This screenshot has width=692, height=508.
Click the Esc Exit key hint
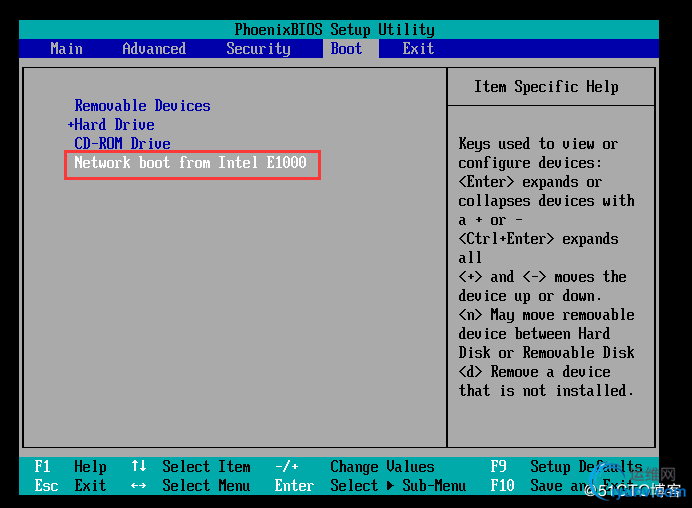point(70,485)
